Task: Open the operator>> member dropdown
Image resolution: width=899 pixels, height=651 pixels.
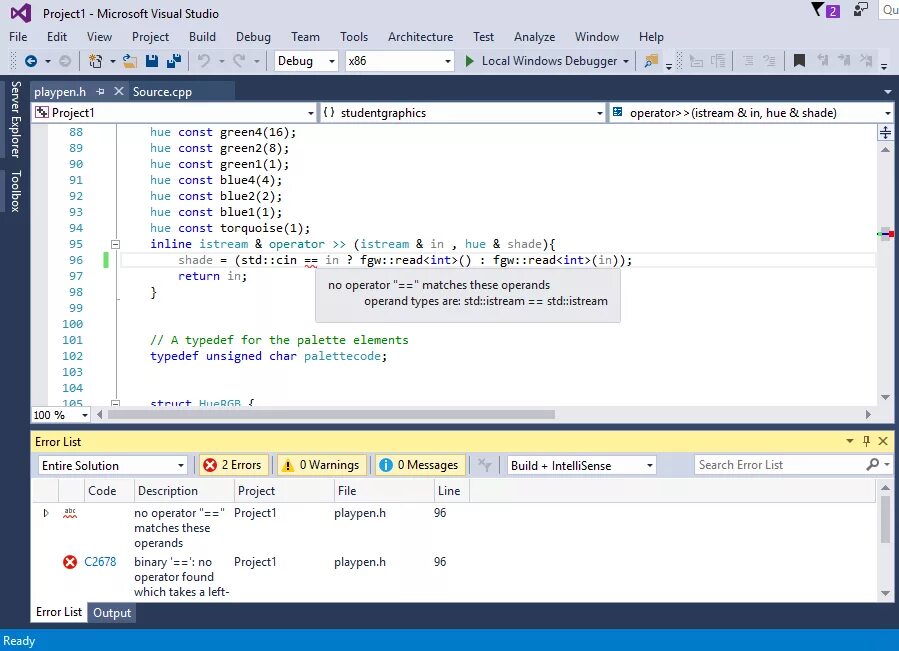Action: [752, 113]
